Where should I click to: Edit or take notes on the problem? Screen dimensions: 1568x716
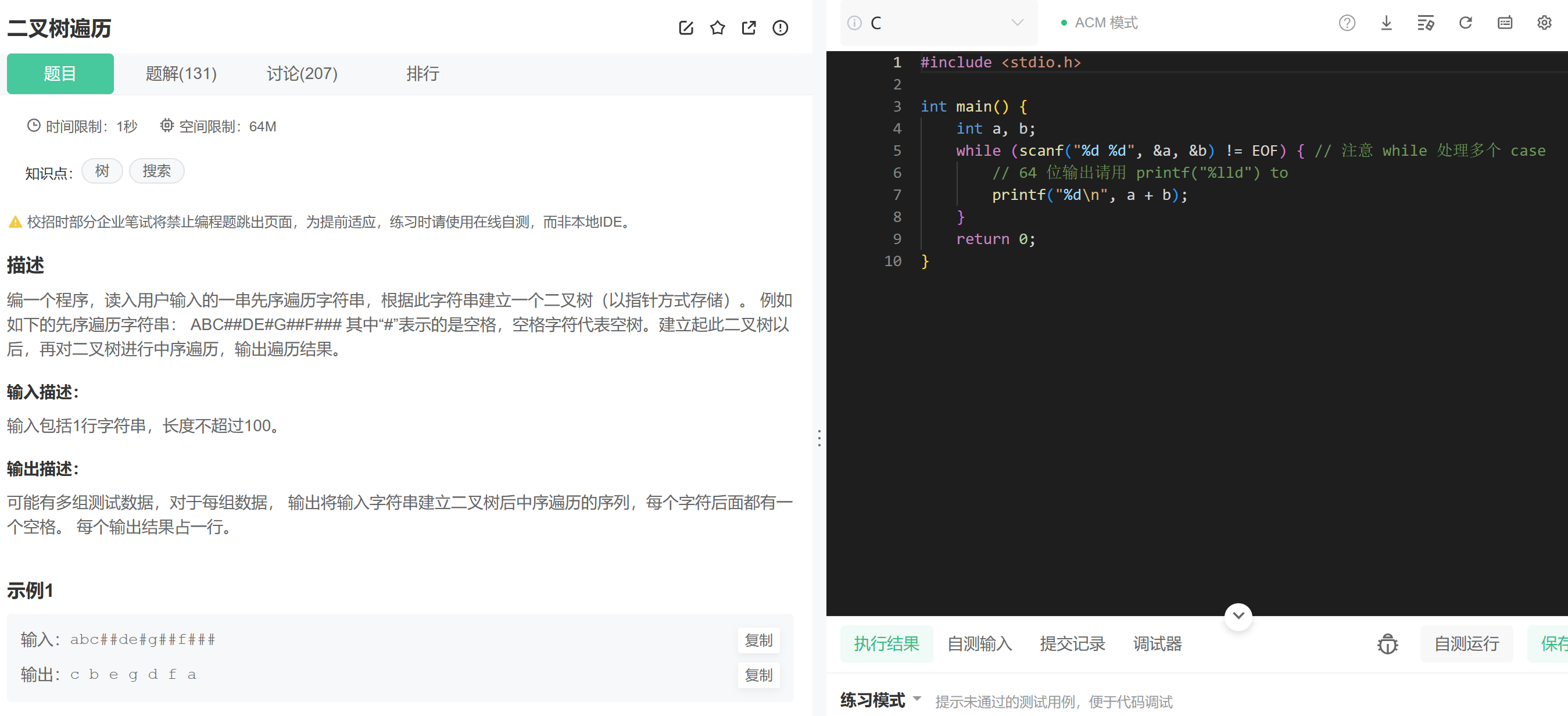[686, 27]
